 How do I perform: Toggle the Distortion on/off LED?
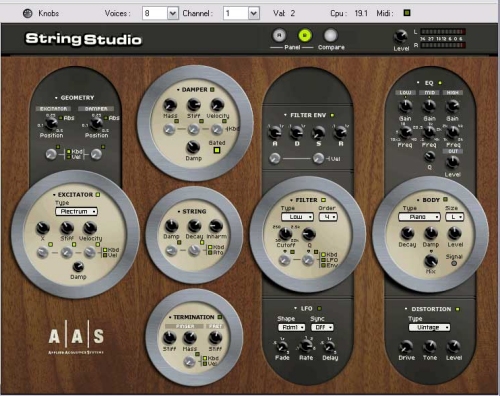(458, 309)
